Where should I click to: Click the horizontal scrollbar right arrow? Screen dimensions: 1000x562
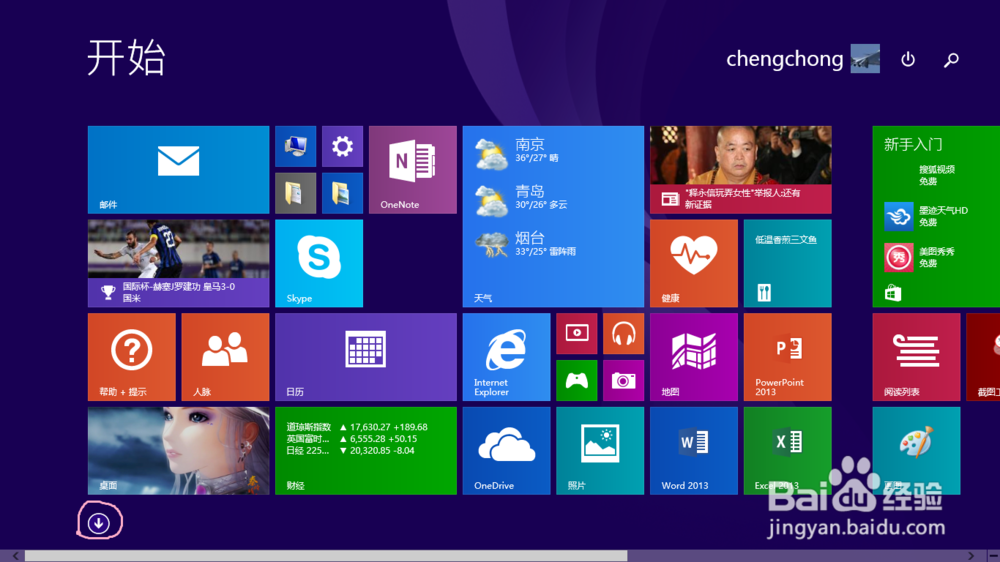[971, 556]
